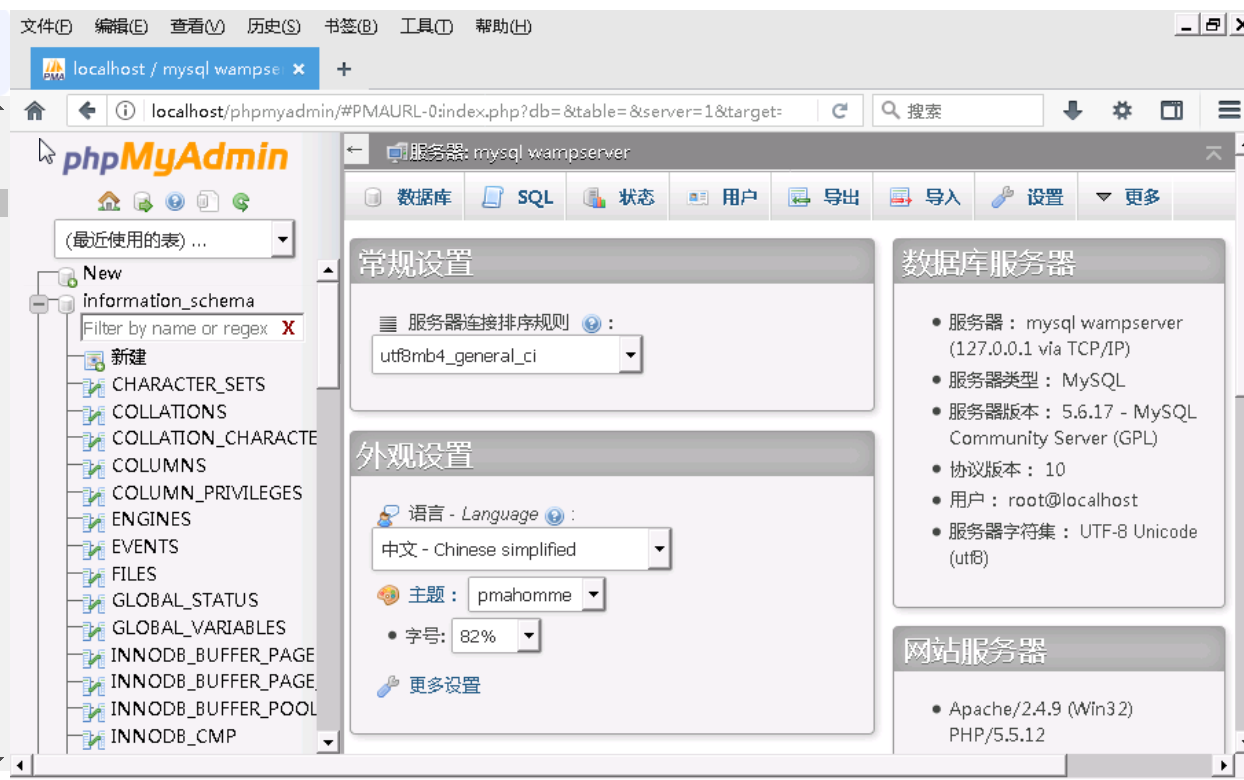Open the 历史(S) menu

(274, 26)
